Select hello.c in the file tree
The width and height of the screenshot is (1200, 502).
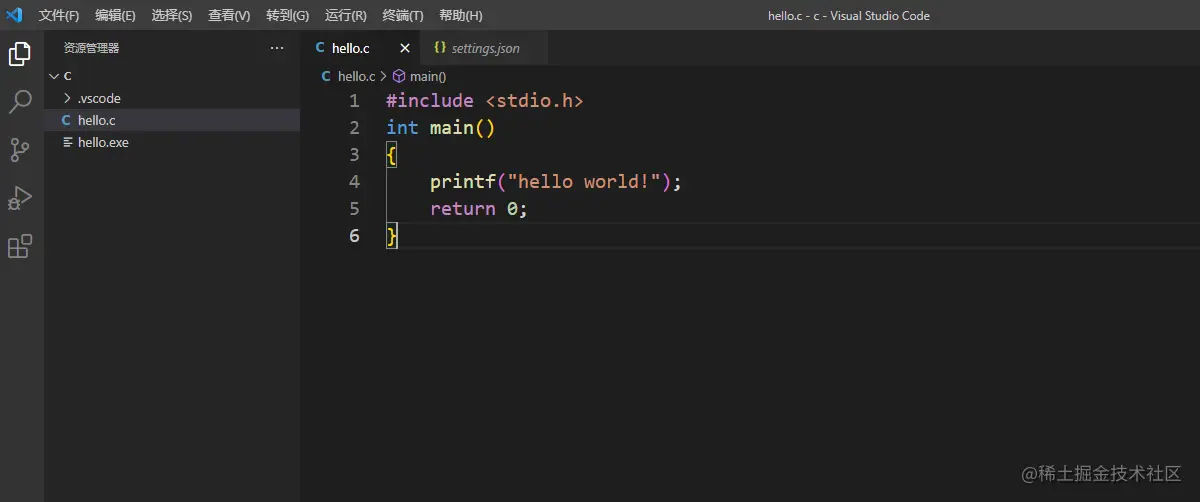click(x=172, y=120)
